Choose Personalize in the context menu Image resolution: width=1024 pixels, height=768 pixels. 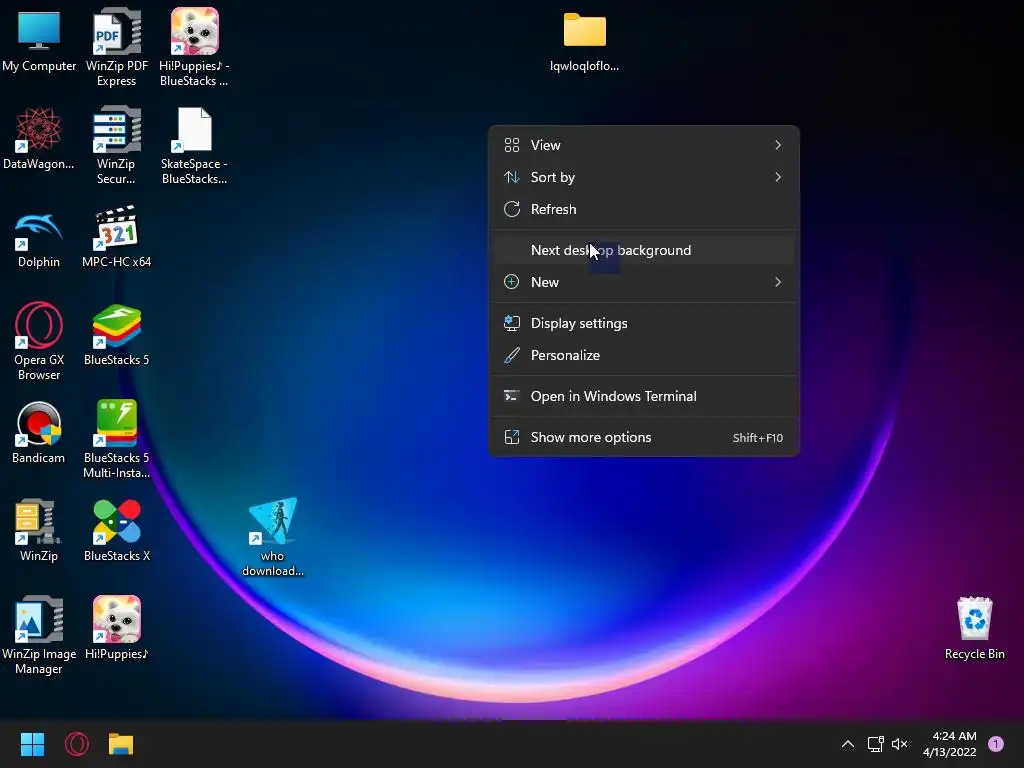point(644,355)
